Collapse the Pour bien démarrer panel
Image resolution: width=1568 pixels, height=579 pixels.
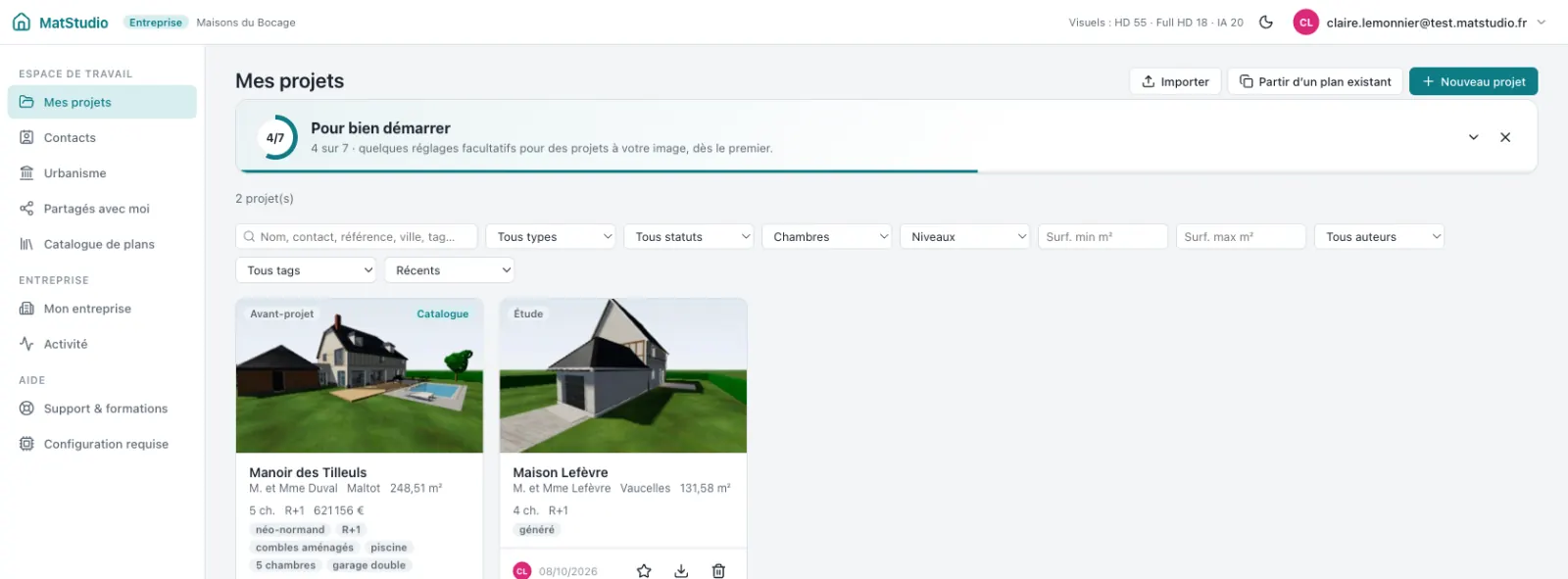[1473, 137]
